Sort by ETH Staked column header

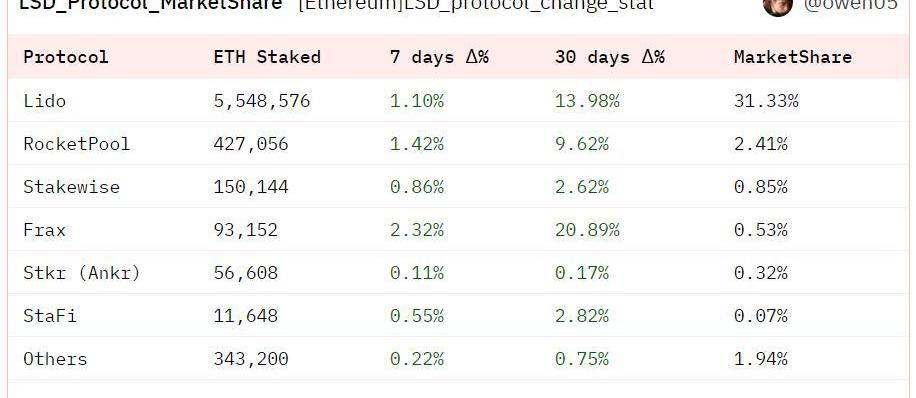pyautogui.click(x=267, y=57)
